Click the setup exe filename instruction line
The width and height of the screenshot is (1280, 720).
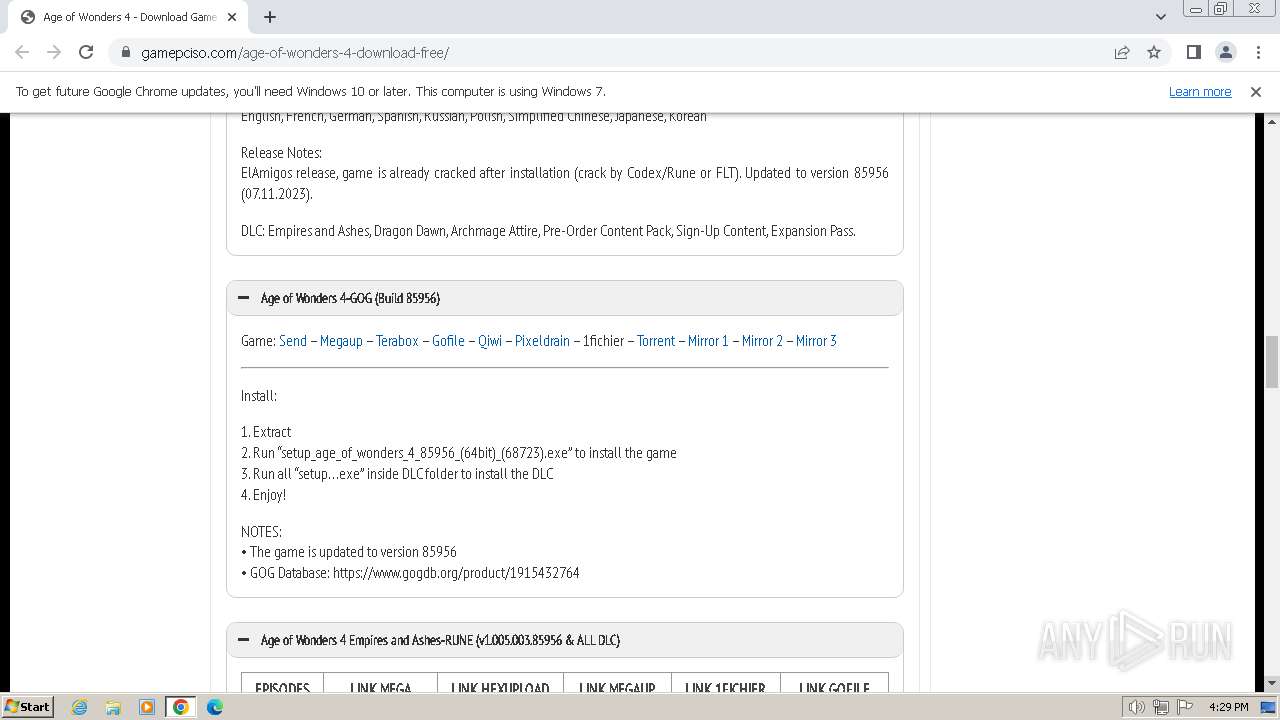[459, 453]
